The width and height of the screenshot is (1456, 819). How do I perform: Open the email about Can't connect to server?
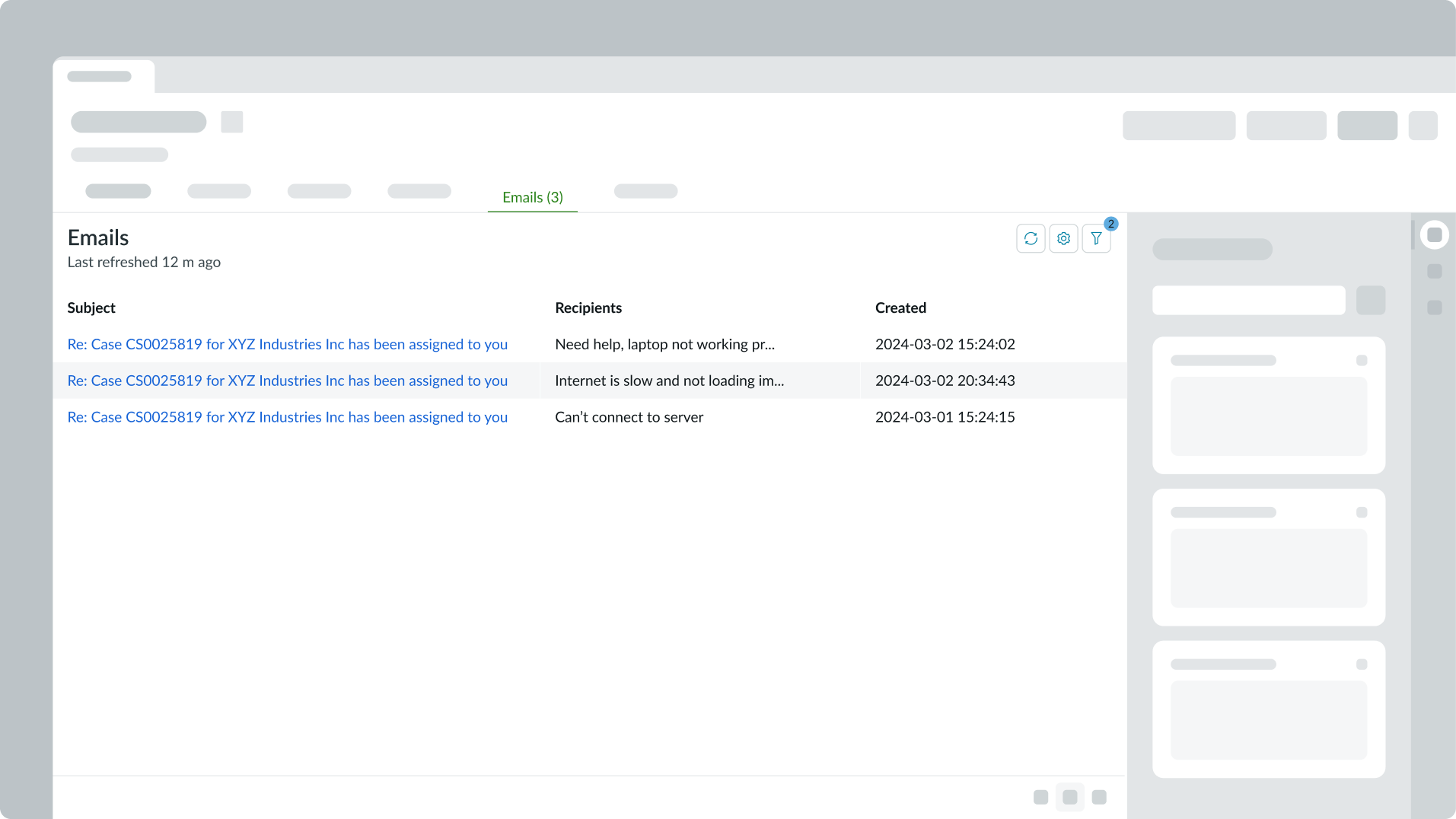point(287,417)
